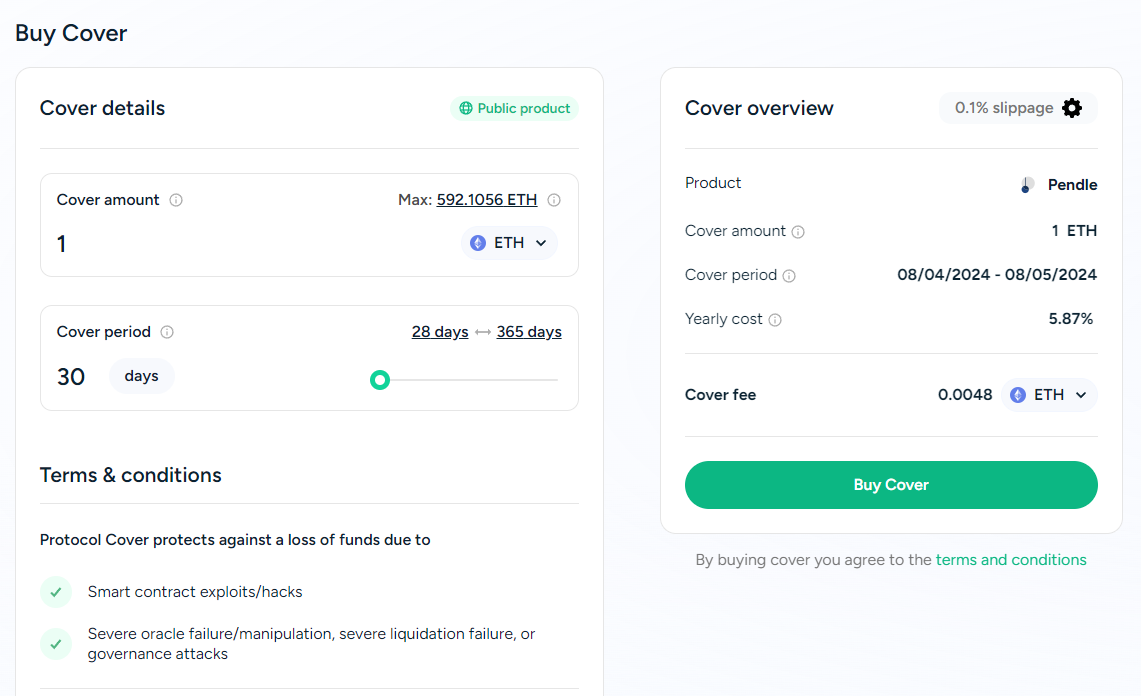Click the checkmark next to Severe oracle failure
This screenshot has width=1141, height=696.
pyautogui.click(x=56, y=644)
